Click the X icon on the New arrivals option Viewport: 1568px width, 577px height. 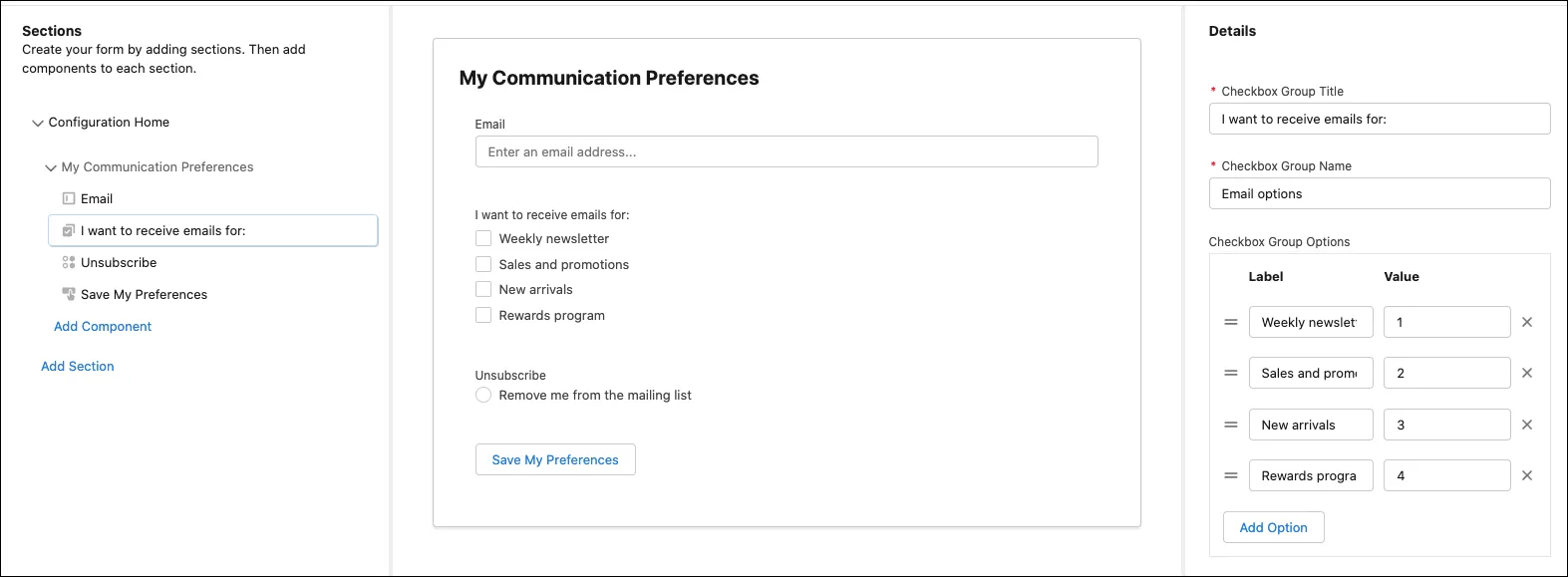pyautogui.click(x=1527, y=424)
